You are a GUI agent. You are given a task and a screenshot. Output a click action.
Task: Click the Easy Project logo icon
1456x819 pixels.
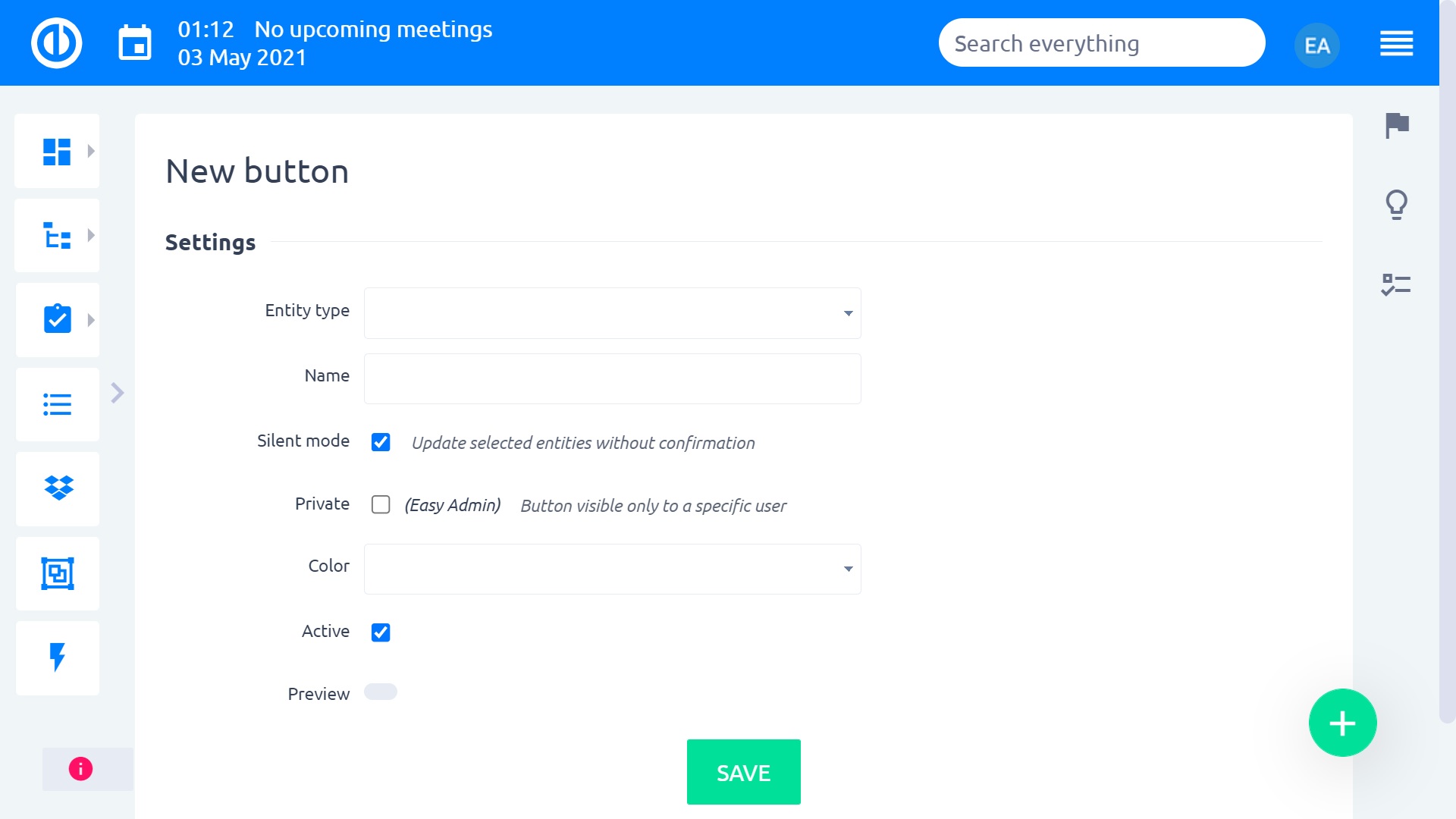pyautogui.click(x=57, y=43)
